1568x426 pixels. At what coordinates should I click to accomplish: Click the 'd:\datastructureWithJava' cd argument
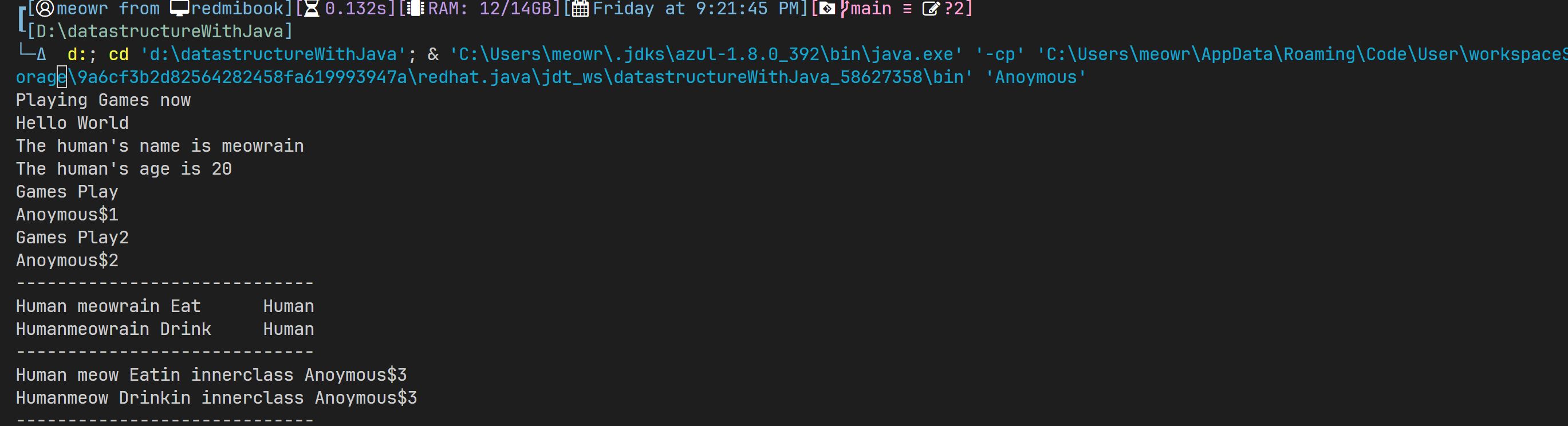tap(273, 55)
